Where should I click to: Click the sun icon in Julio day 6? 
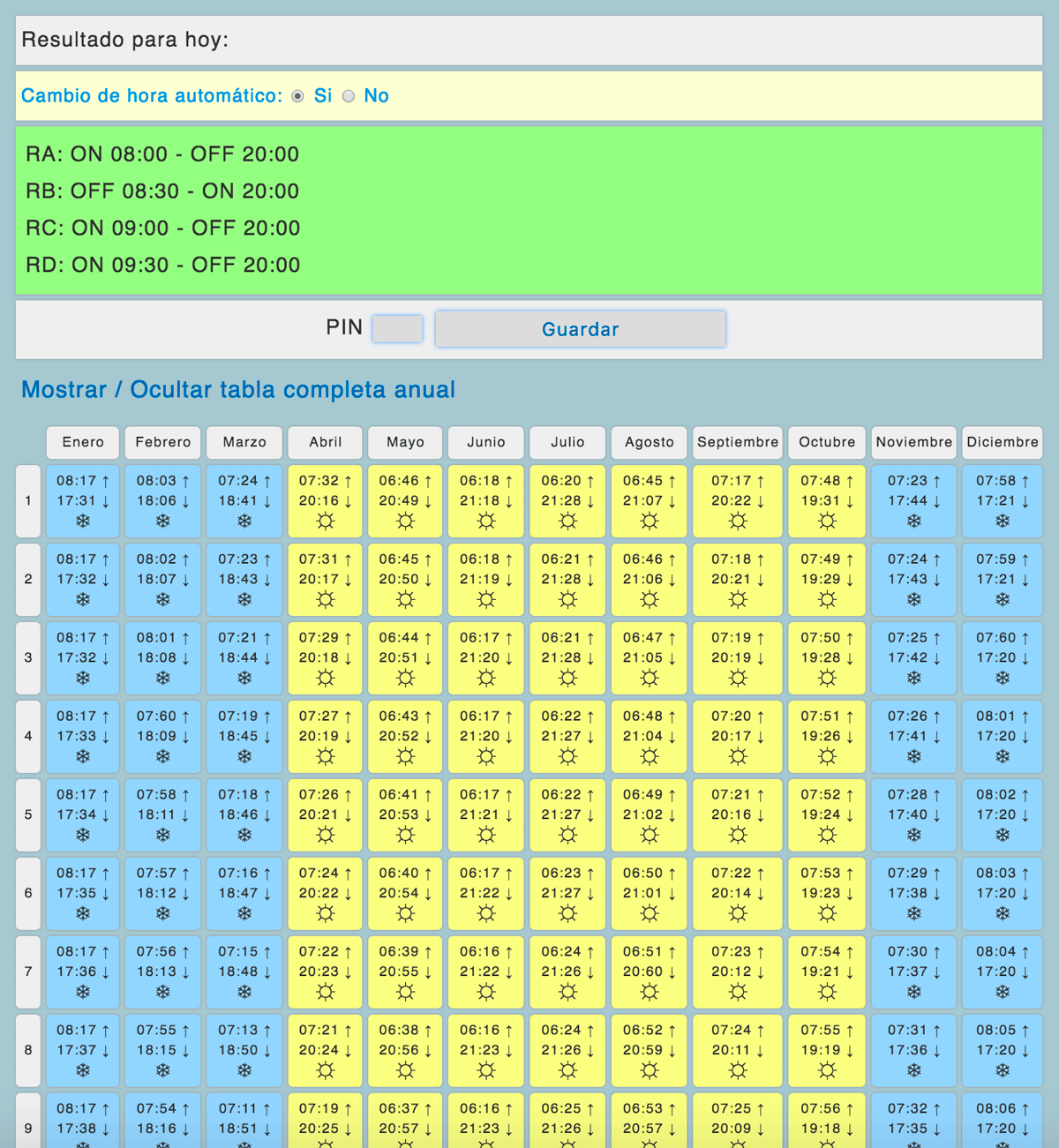[567, 914]
